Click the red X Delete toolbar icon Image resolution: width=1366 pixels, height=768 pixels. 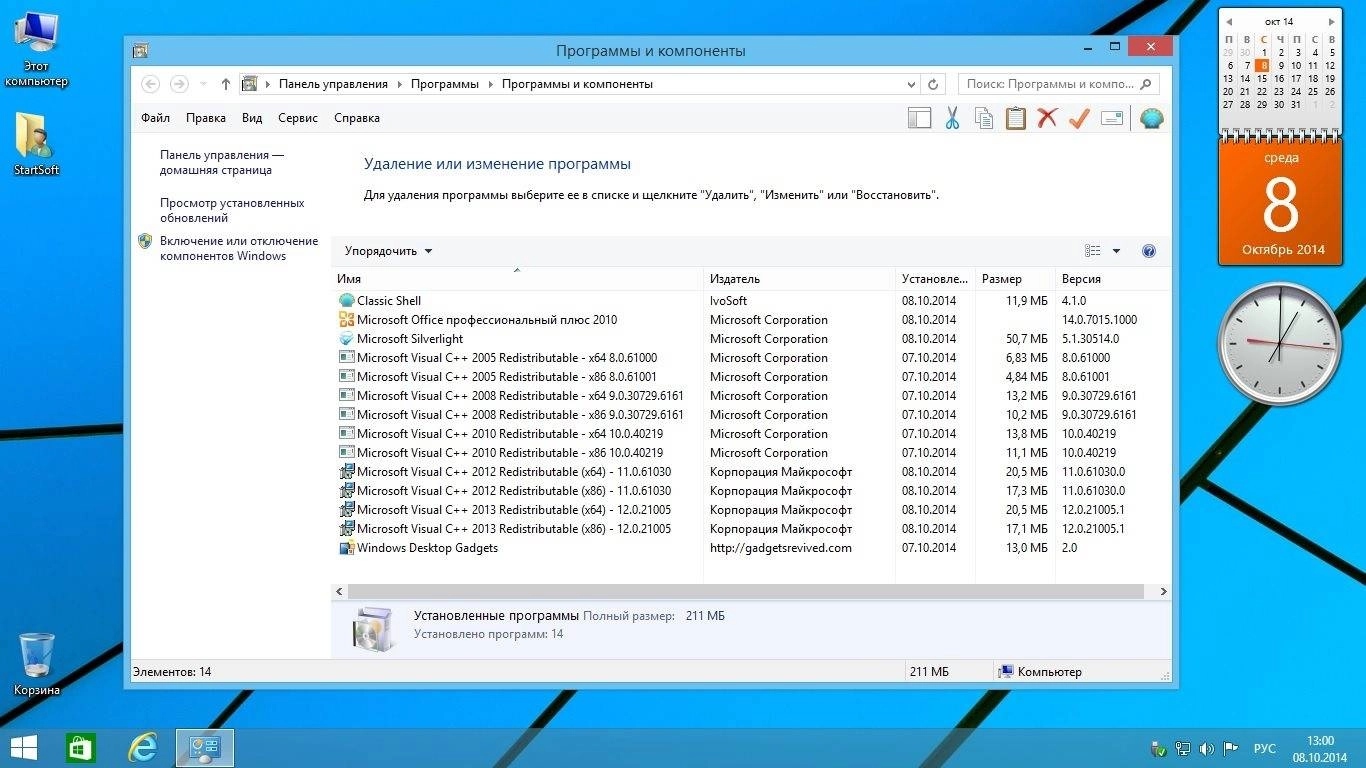(1047, 118)
